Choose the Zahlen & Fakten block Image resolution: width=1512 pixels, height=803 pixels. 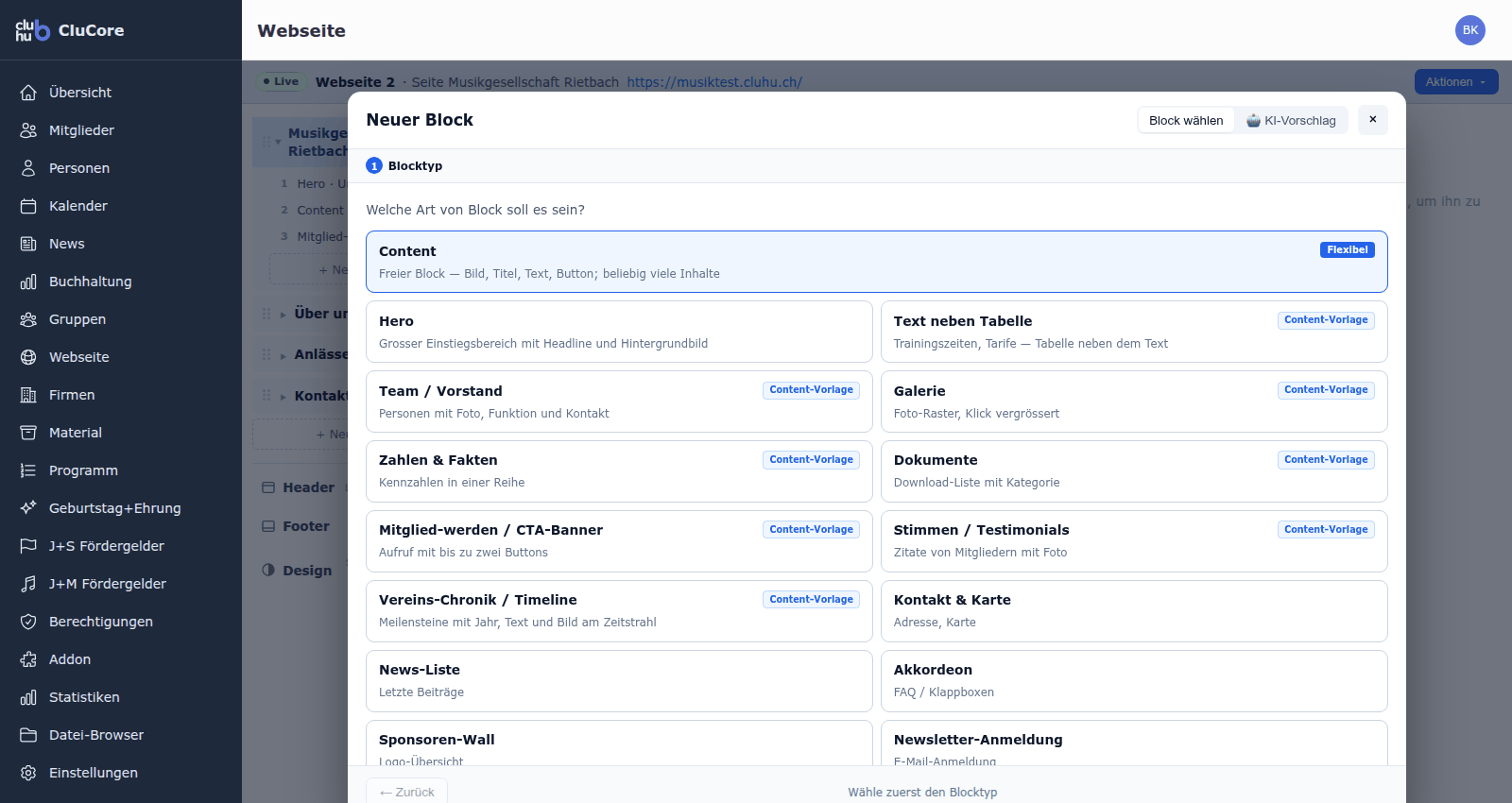(619, 471)
